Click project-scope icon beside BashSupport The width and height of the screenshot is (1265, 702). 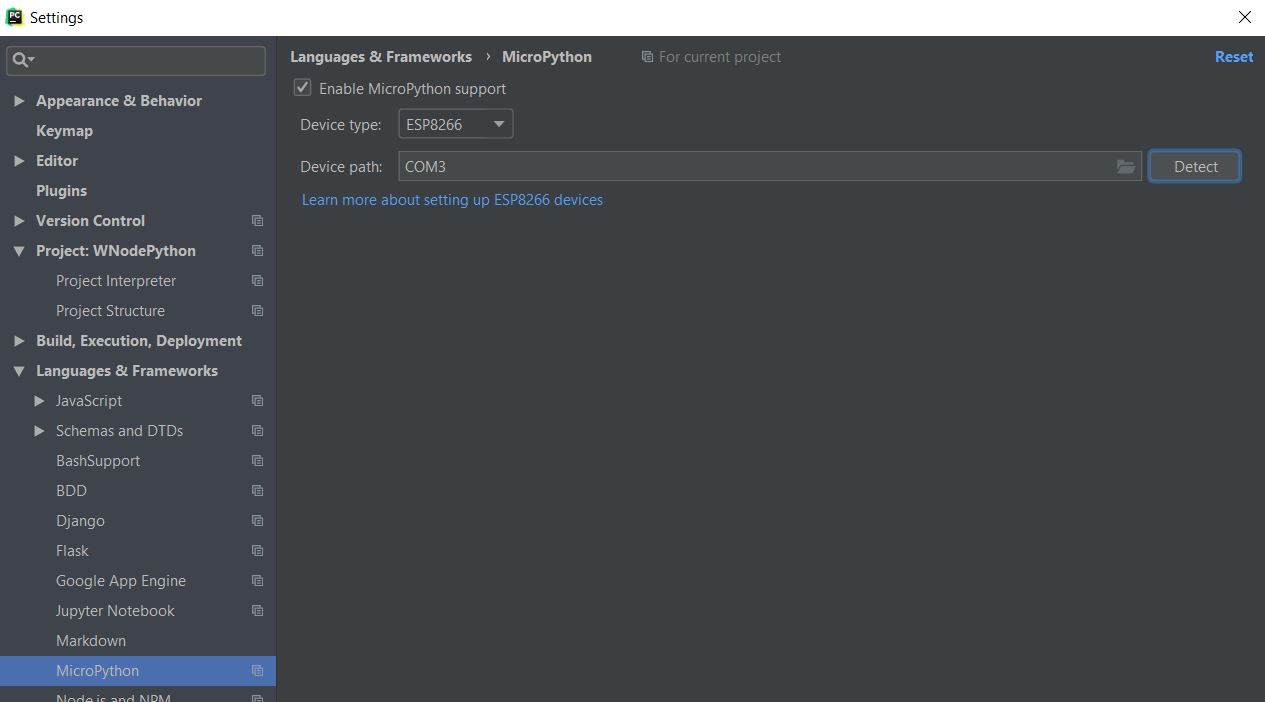(x=257, y=461)
